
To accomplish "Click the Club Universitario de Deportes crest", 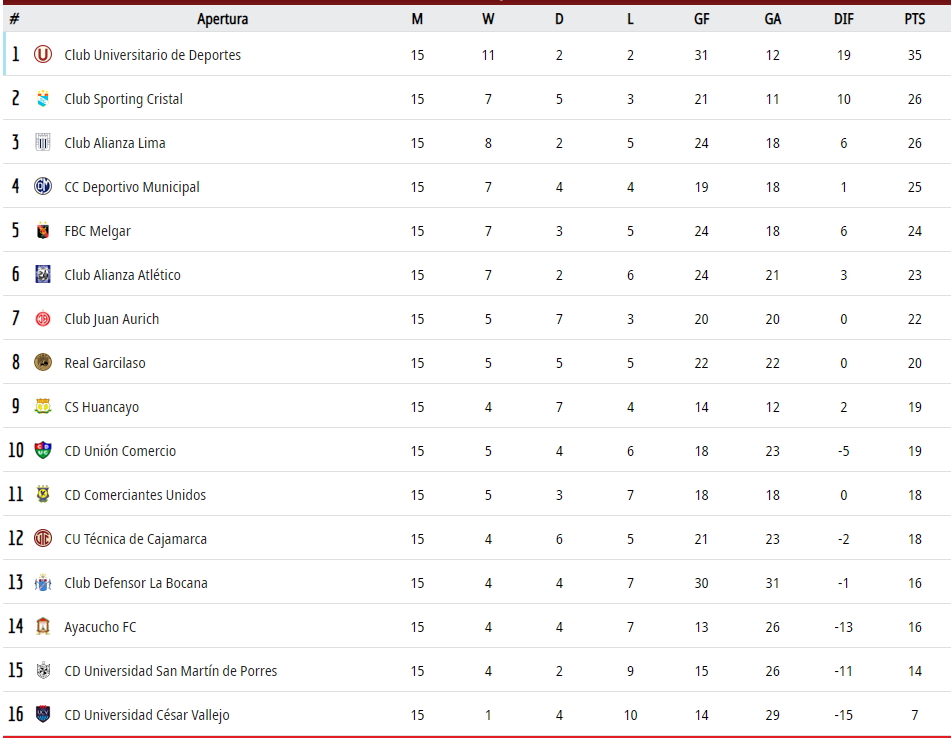I will pos(42,55).
